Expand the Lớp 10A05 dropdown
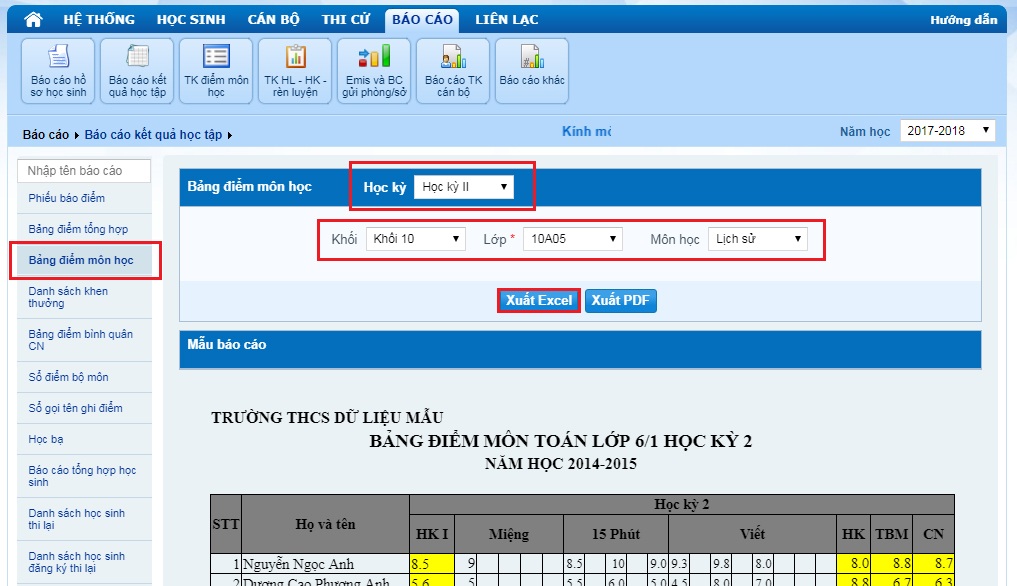Screen dimensions: 1017x586 pos(572,239)
